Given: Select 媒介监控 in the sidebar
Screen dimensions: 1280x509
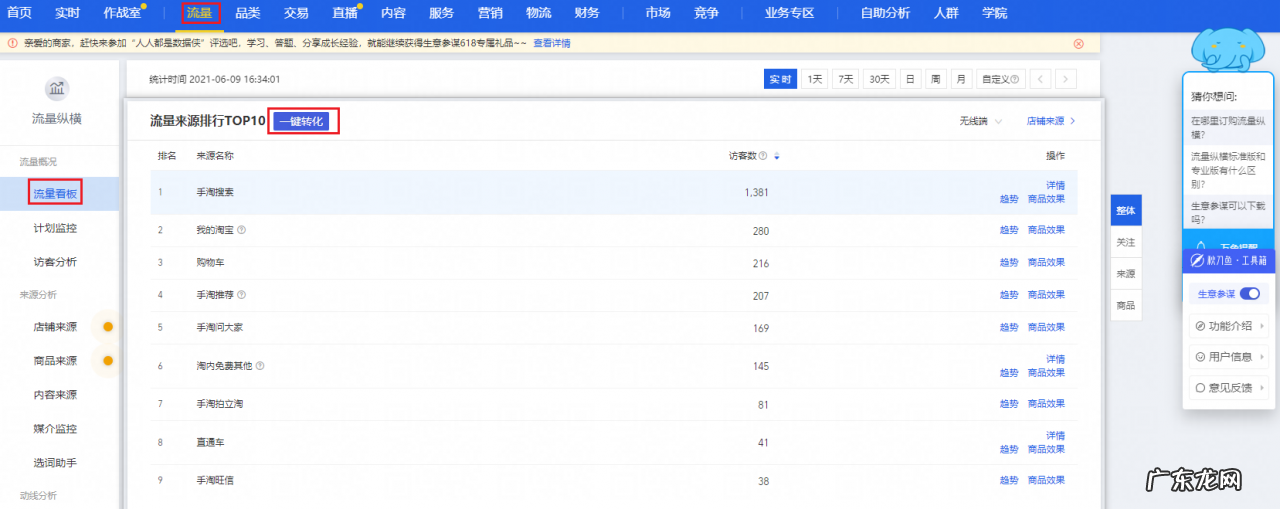Looking at the screenshot, I should pos(55,429).
